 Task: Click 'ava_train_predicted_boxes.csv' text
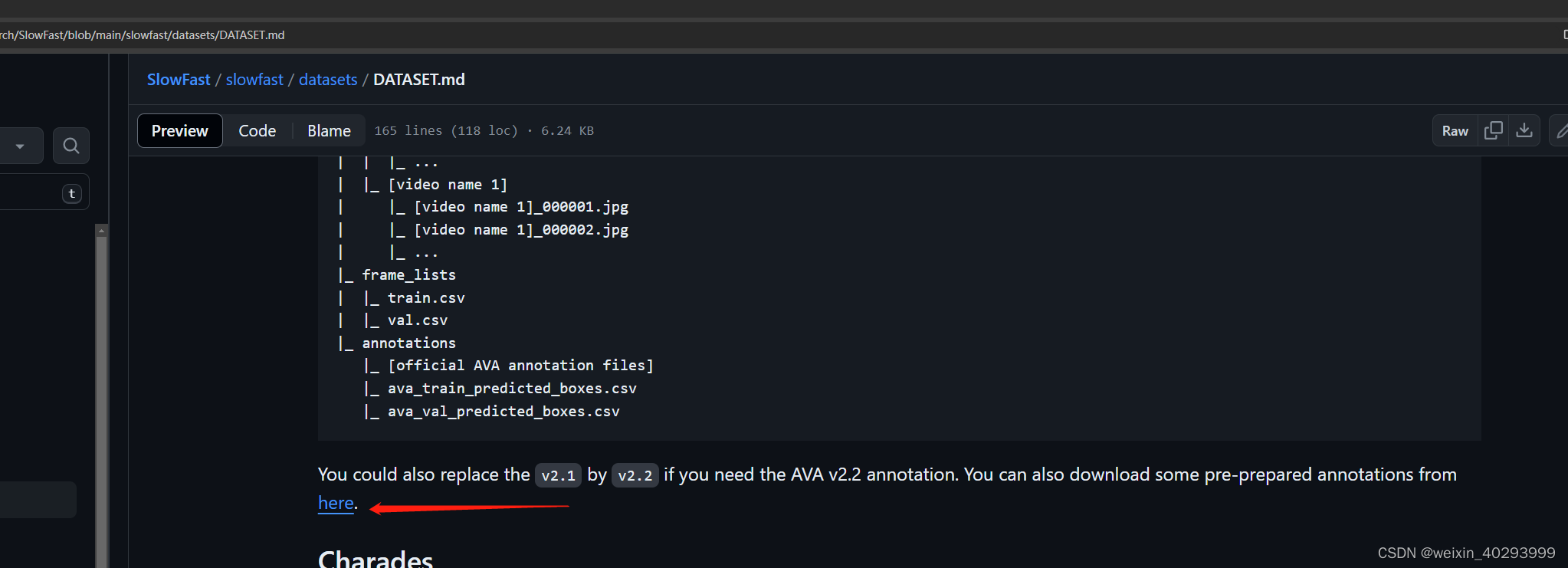point(512,389)
